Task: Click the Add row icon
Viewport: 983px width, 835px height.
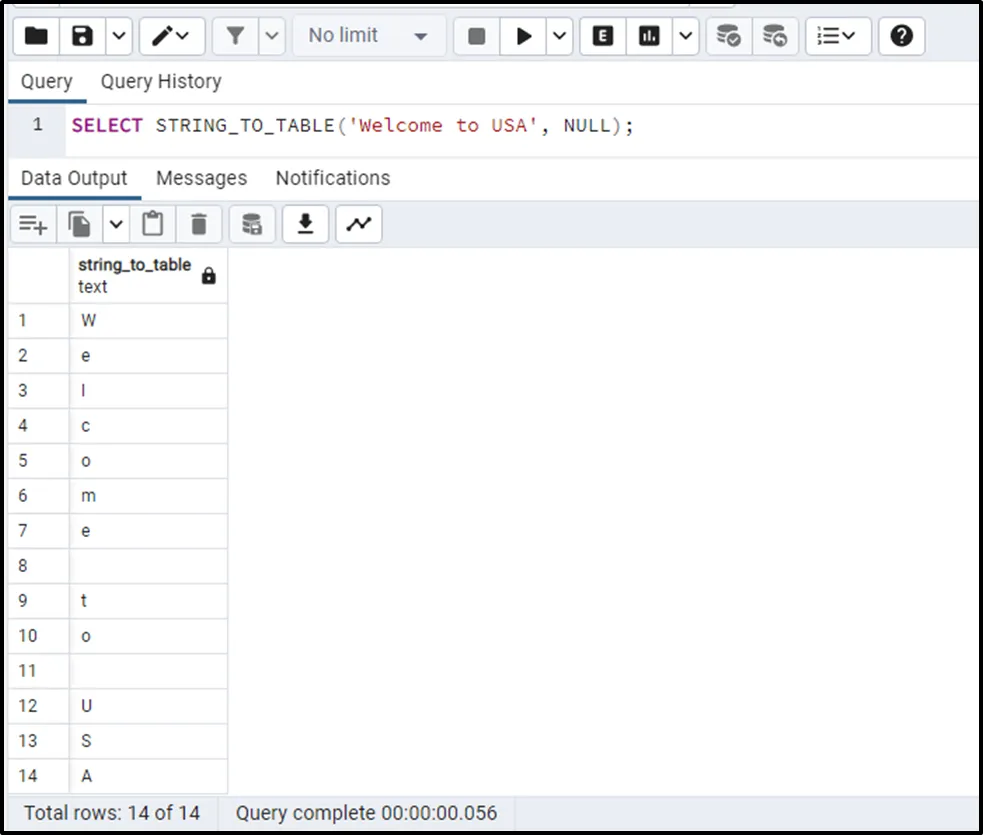Action: pos(33,225)
